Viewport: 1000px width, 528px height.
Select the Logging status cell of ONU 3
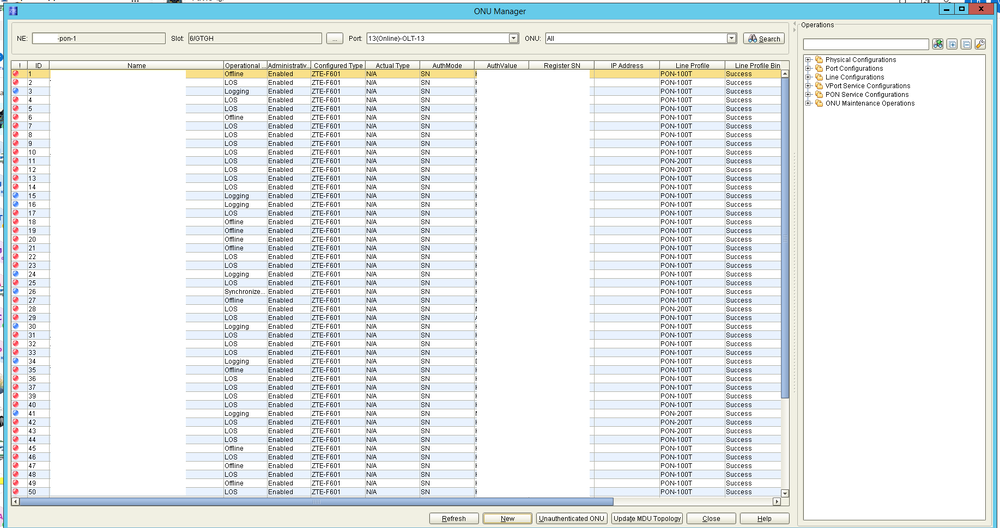[x=245, y=91]
